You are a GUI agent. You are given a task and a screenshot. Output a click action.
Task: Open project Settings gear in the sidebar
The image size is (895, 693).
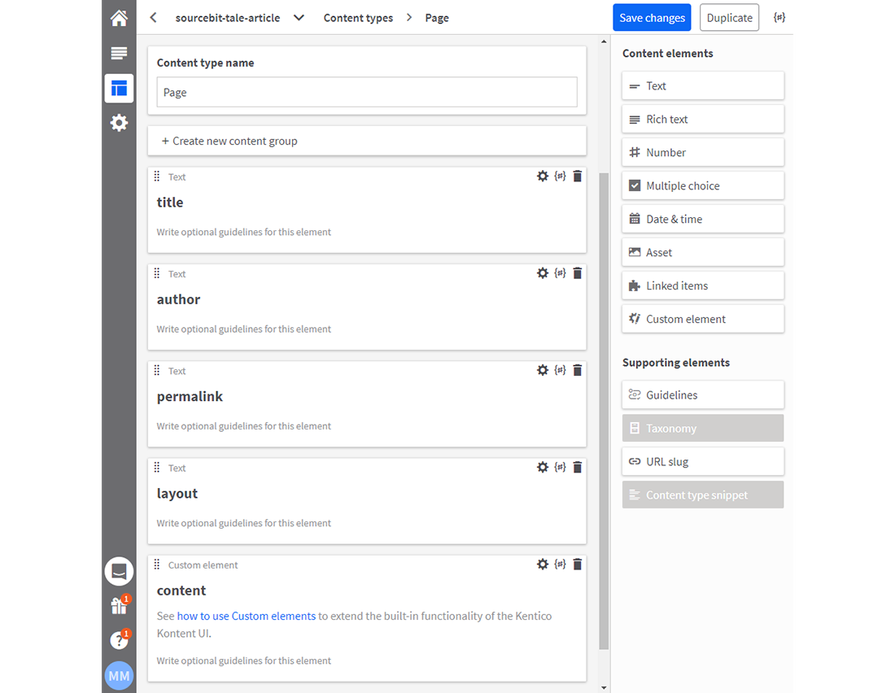click(x=119, y=123)
